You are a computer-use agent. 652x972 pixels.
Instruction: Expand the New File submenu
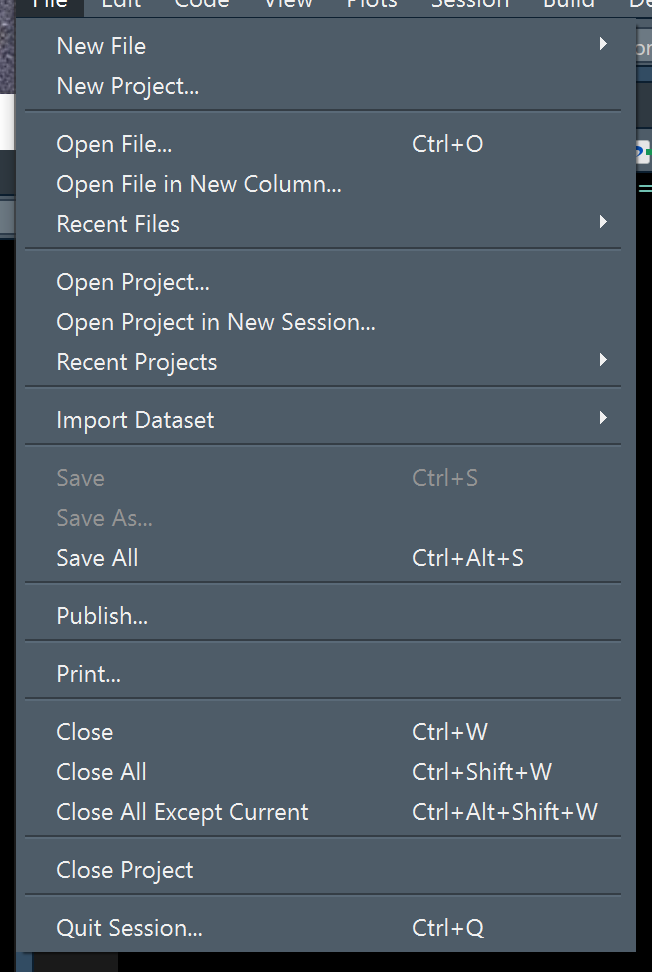click(x=100, y=46)
